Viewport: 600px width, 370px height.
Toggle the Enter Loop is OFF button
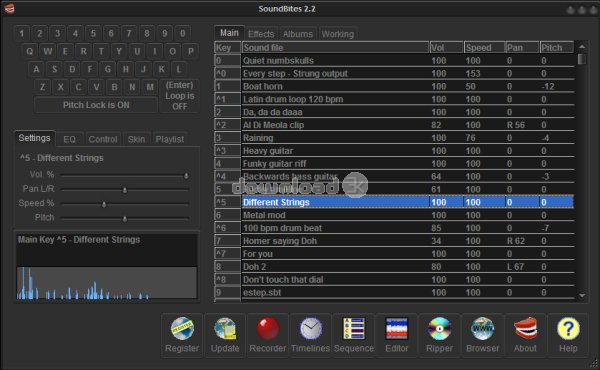tap(179, 96)
